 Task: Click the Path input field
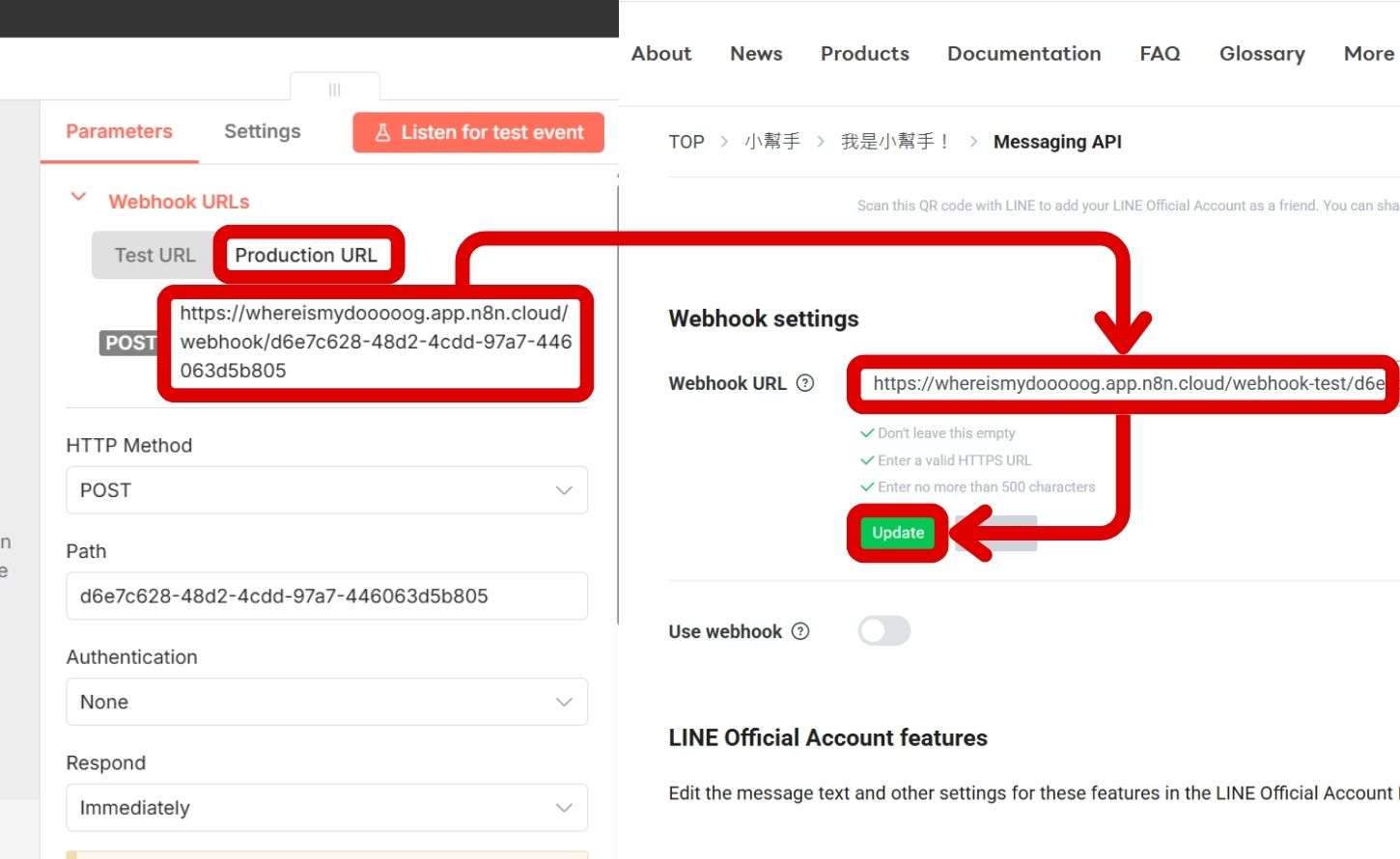click(326, 596)
